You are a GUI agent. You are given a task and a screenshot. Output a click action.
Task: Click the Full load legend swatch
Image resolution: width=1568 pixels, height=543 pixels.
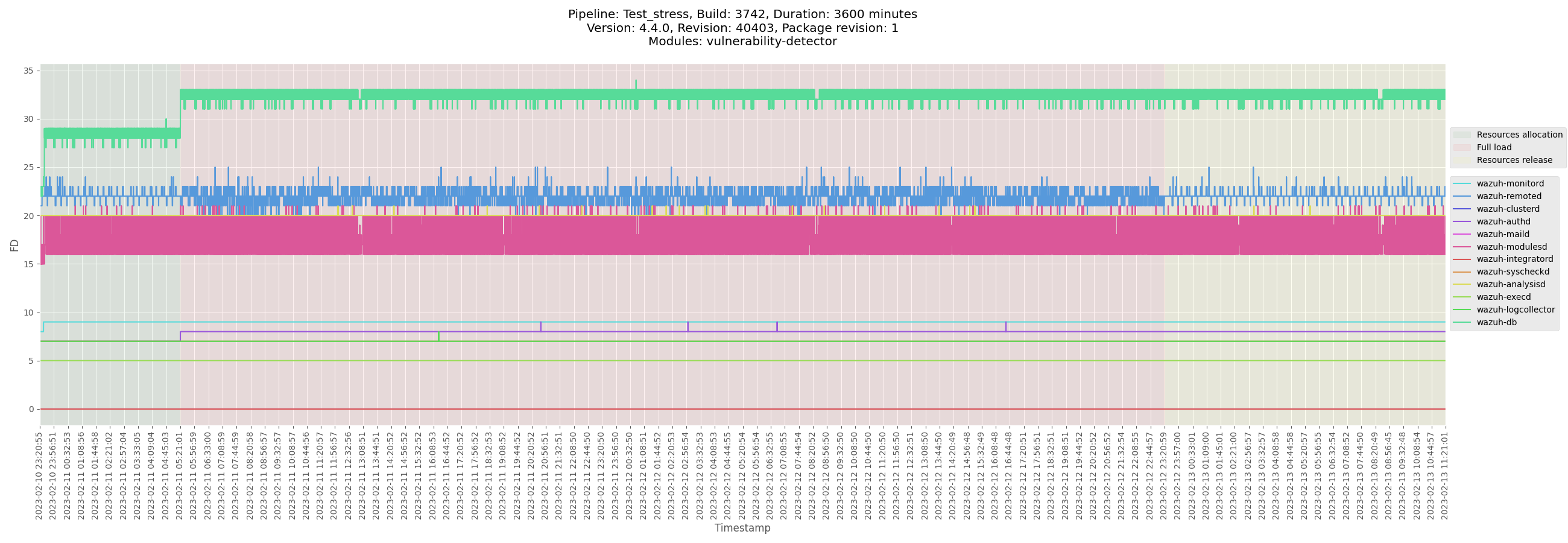tap(1461, 148)
